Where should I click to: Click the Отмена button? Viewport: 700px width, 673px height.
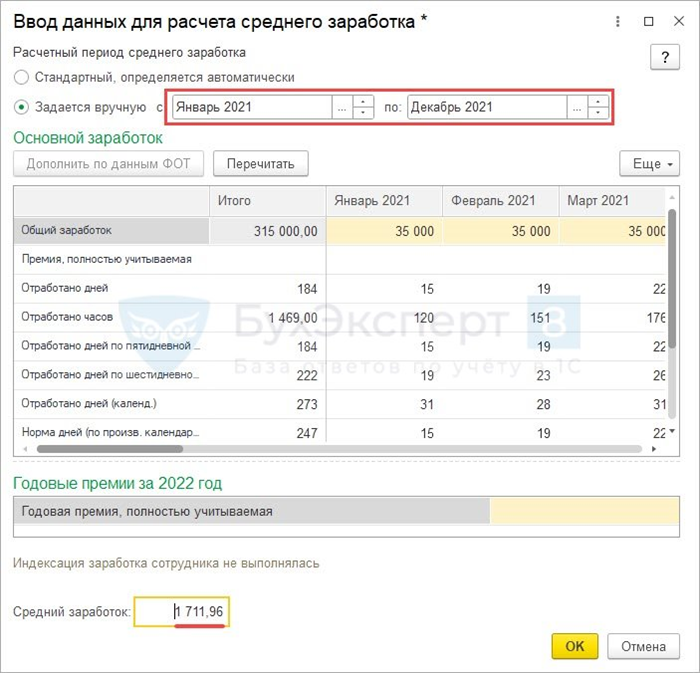click(x=643, y=646)
